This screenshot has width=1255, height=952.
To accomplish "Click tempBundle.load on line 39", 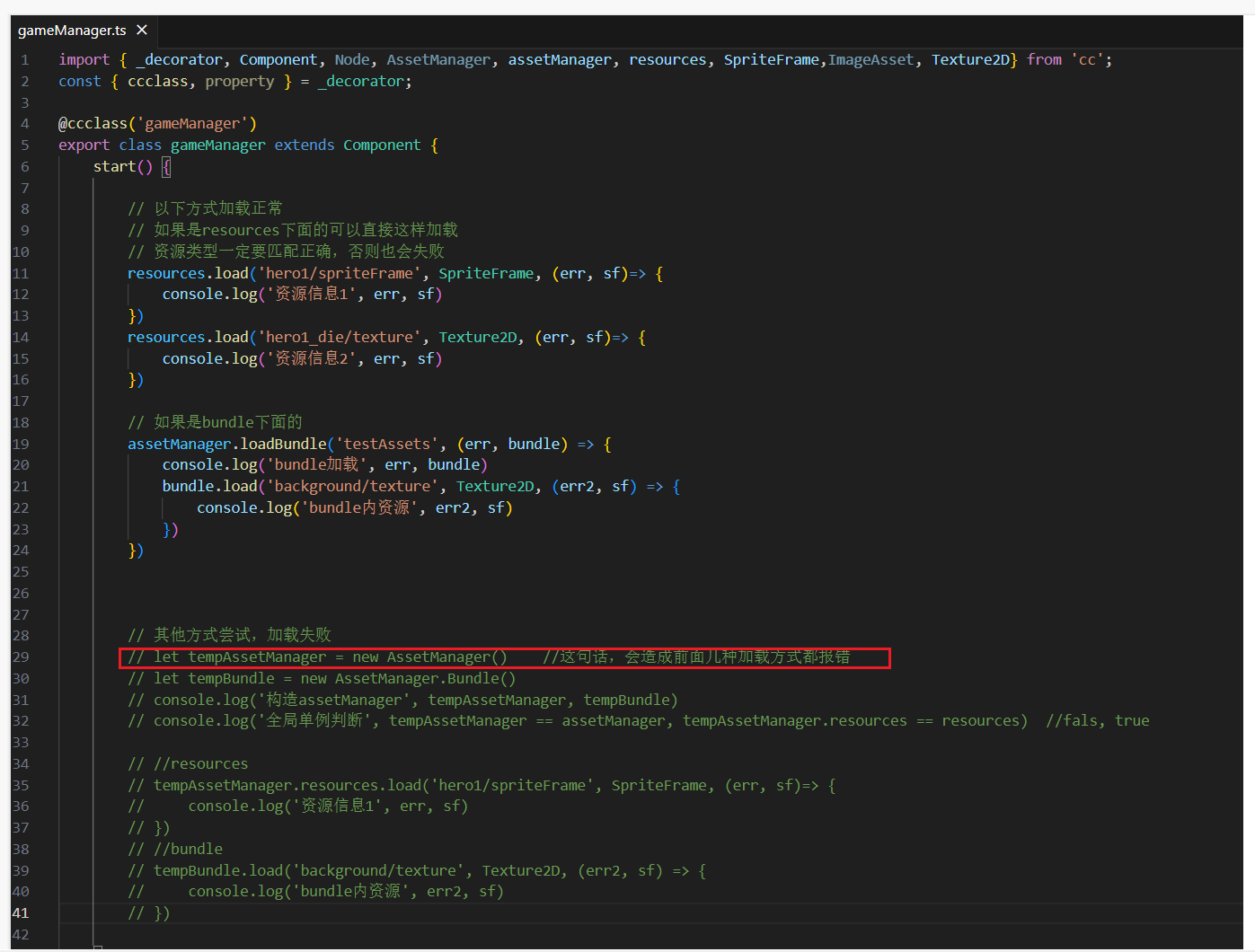I will click(218, 870).
